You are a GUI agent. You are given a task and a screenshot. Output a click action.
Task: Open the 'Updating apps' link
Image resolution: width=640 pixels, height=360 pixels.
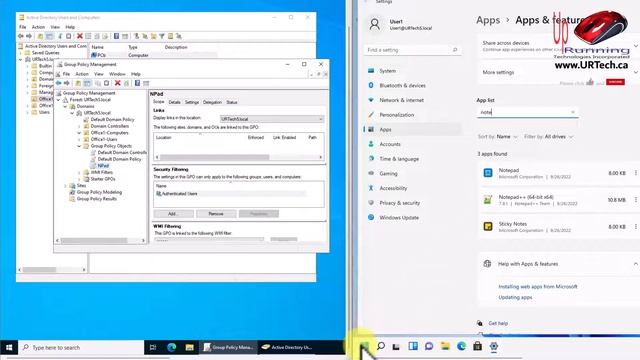[515, 298]
